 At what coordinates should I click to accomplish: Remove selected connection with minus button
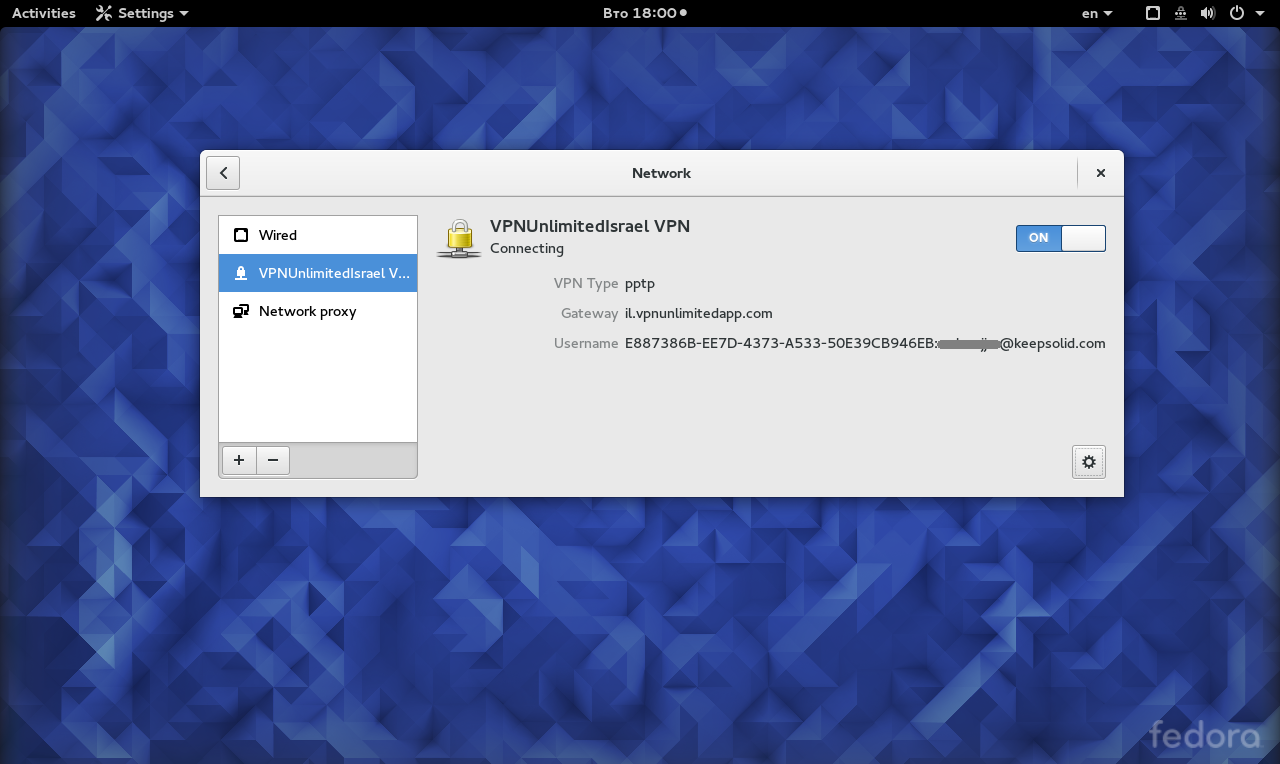tap(273, 460)
